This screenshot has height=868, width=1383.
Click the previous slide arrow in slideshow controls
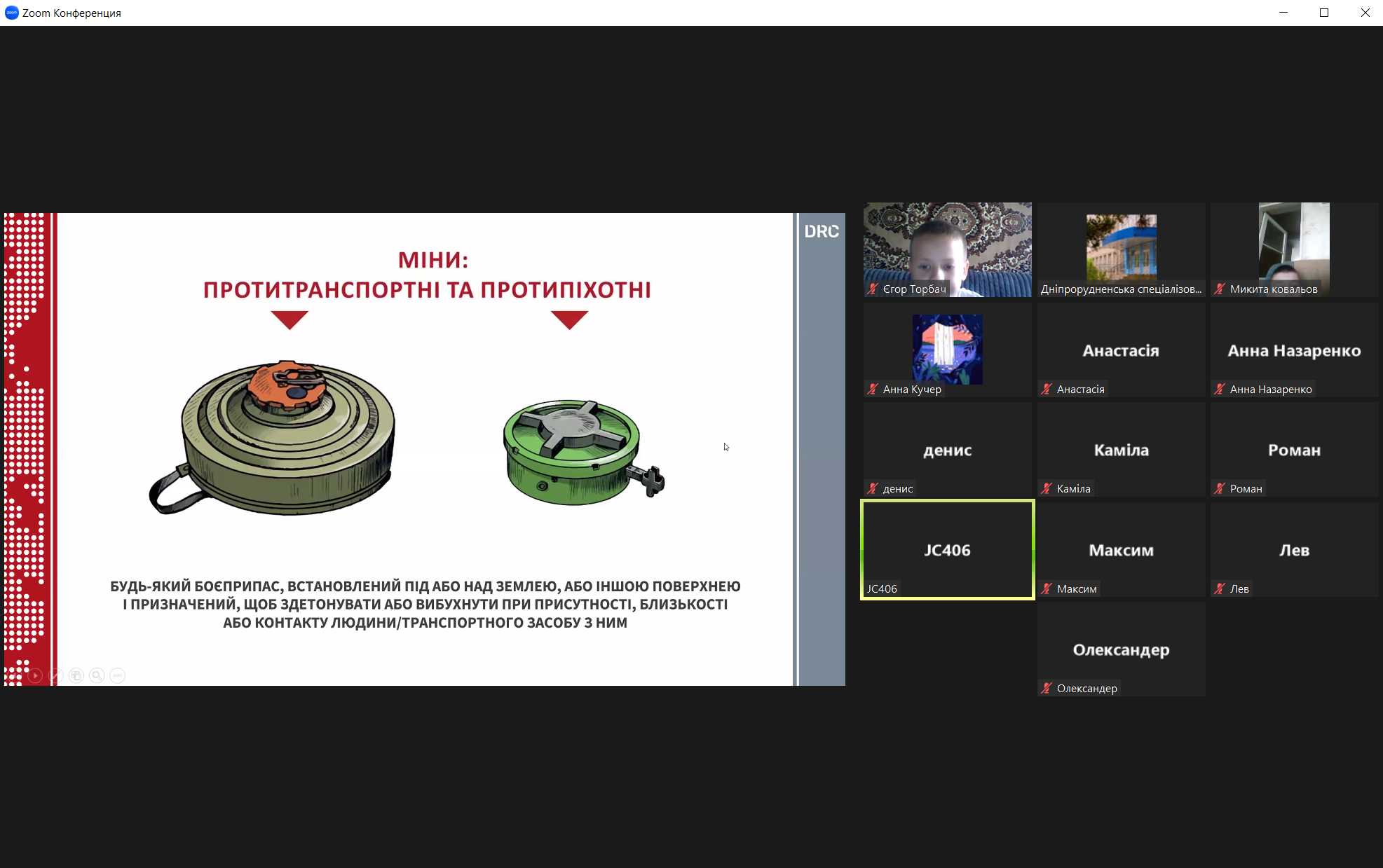[x=15, y=675]
